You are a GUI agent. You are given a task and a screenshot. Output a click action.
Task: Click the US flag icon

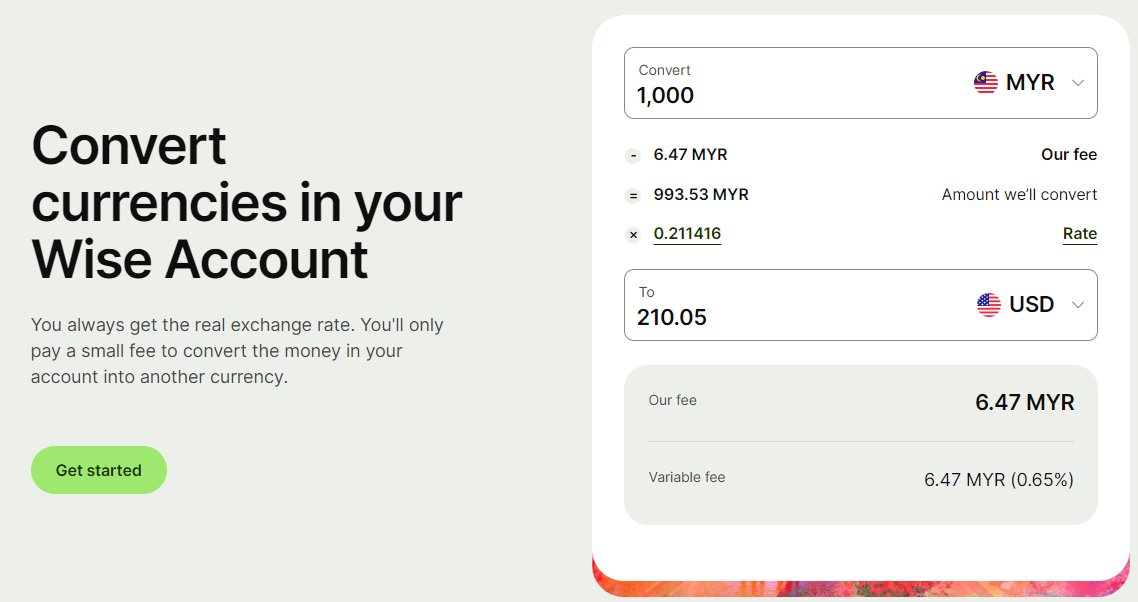coord(988,305)
